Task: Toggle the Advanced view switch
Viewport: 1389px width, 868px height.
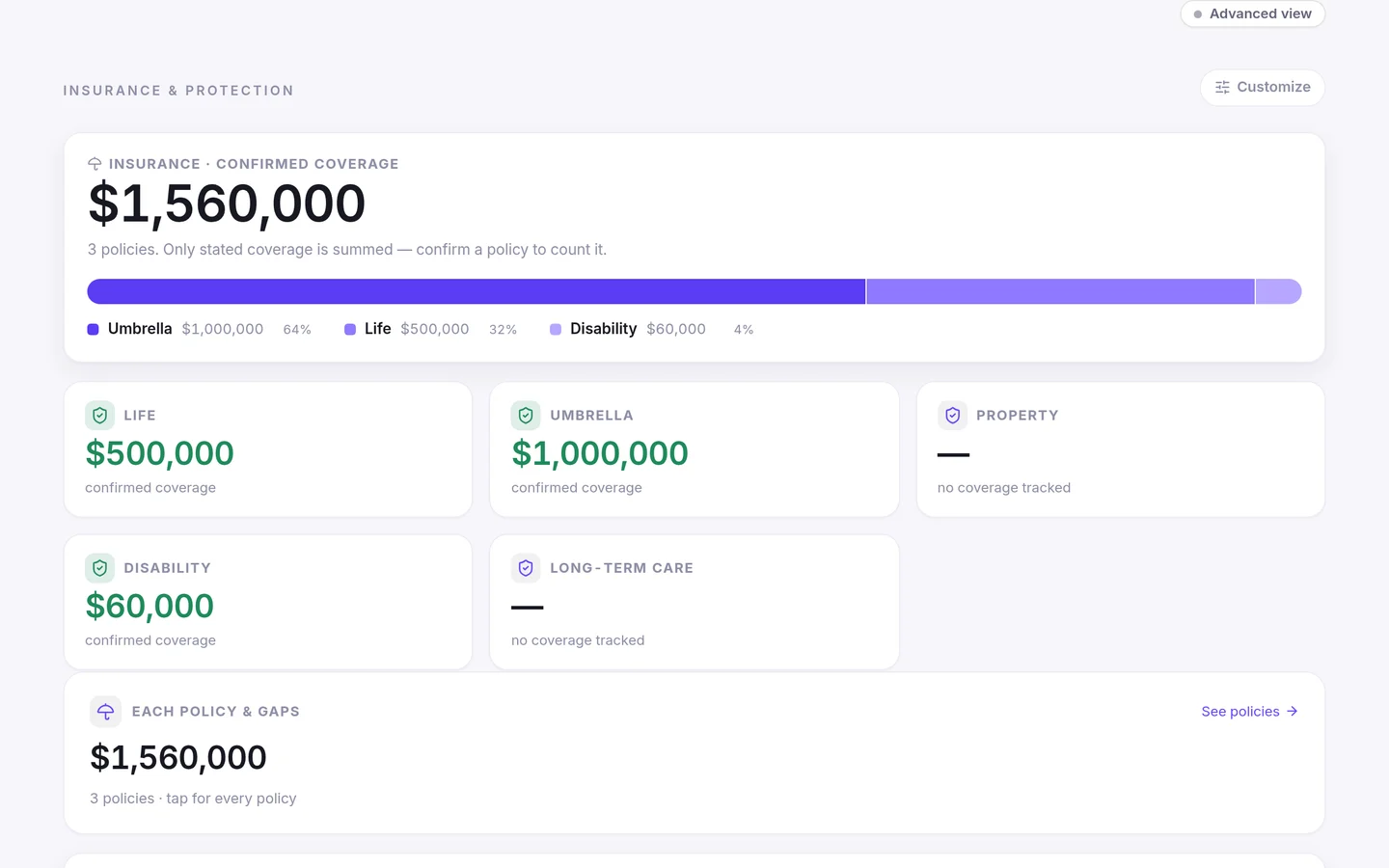Action: coord(1252,14)
